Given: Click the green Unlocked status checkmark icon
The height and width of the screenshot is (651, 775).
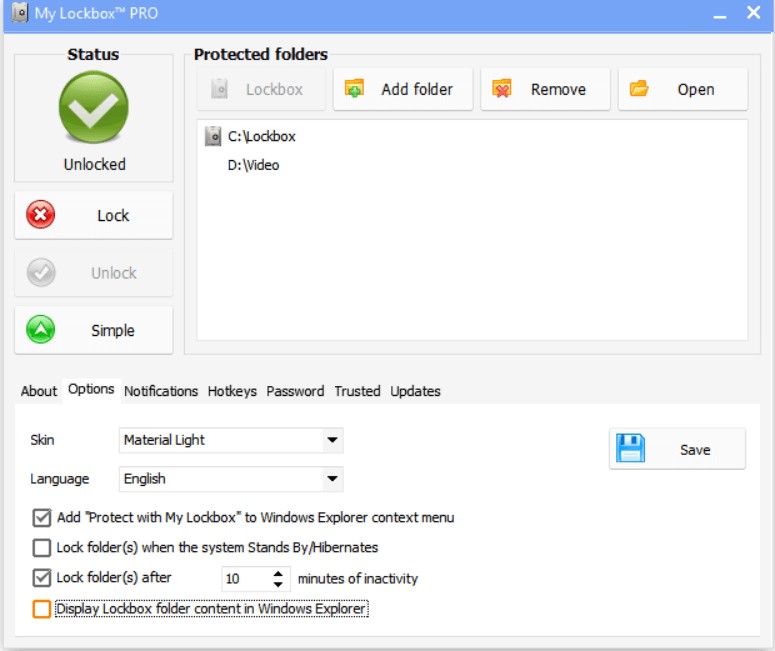Looking at the screenshot, I should 94,108.
